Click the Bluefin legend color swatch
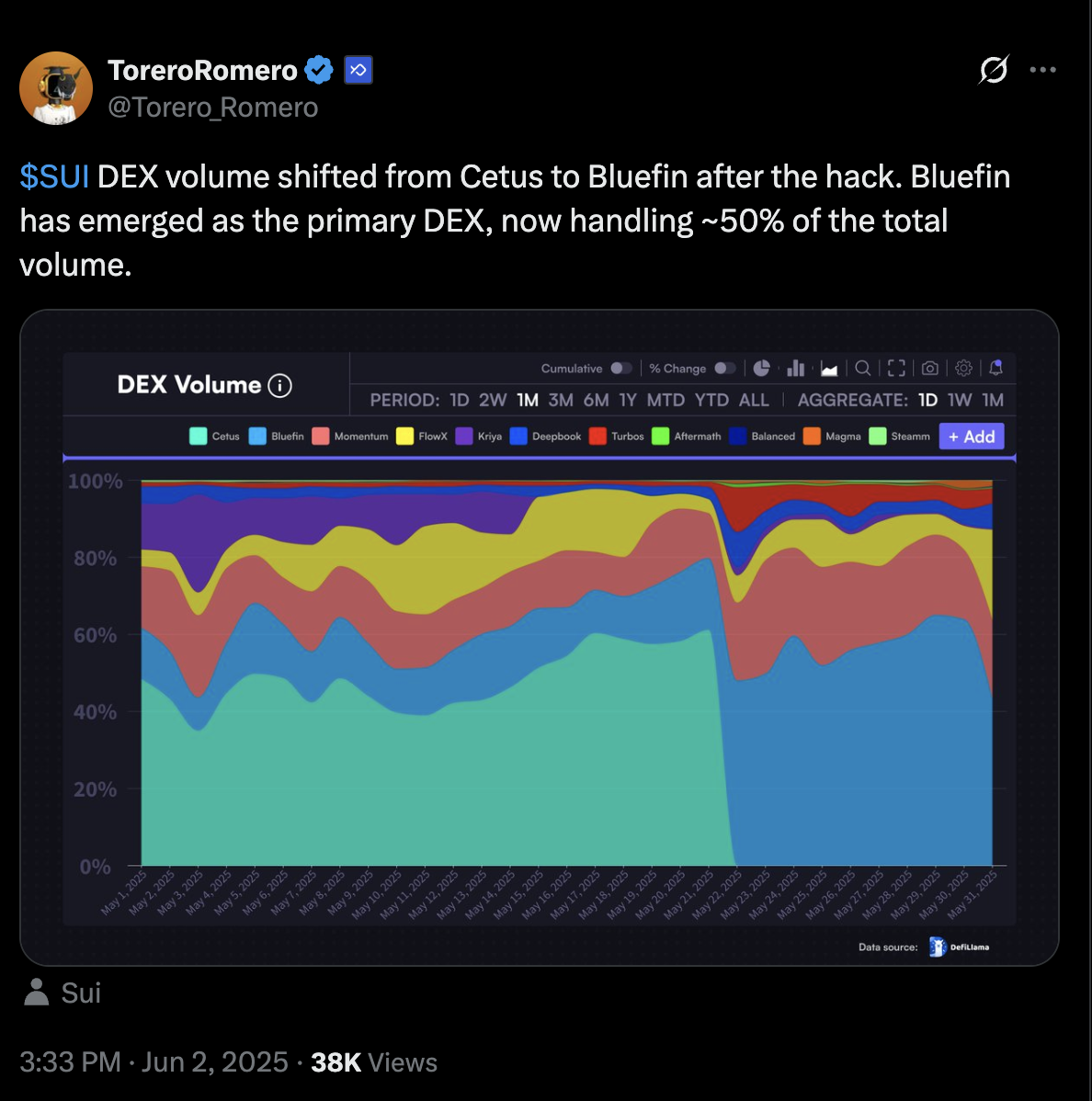1092x1101 pixels. [x=257, y=436]
